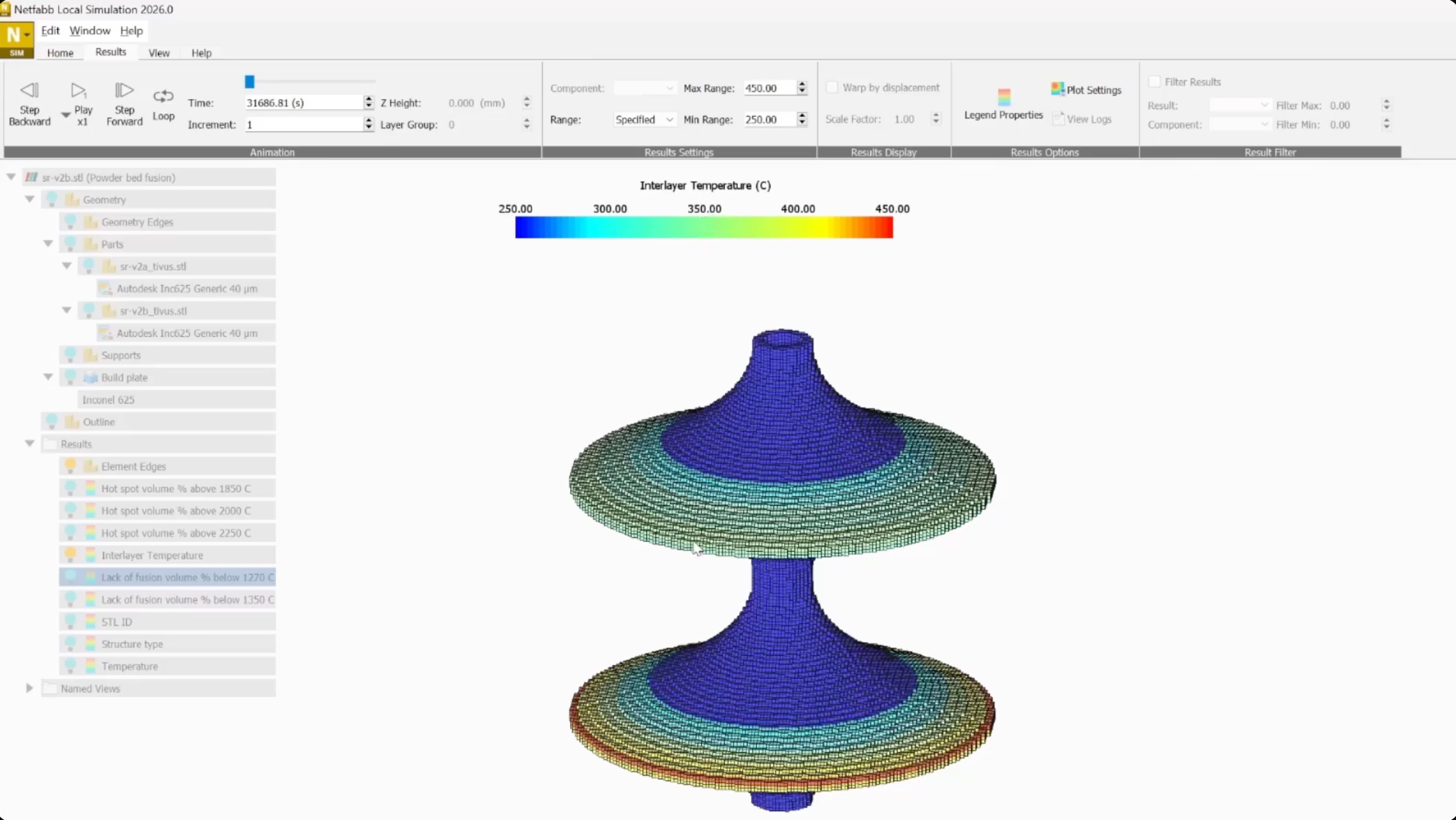
Task: Click the material icon of first Autodesk Inc625 entry
Action: coord(106,288)
